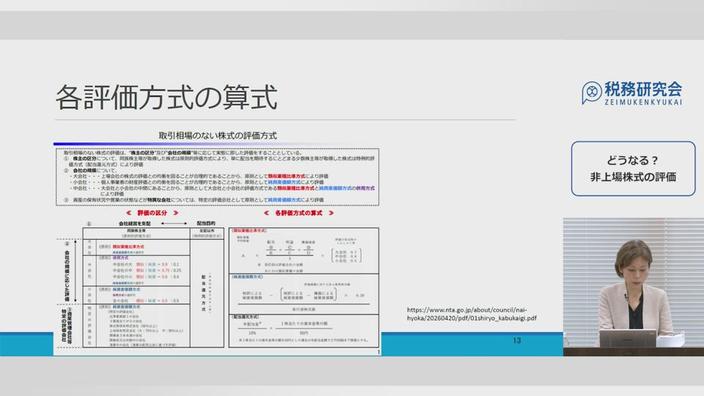Click the right angle bracket after 各評価方式の算式

click(331, 213)
